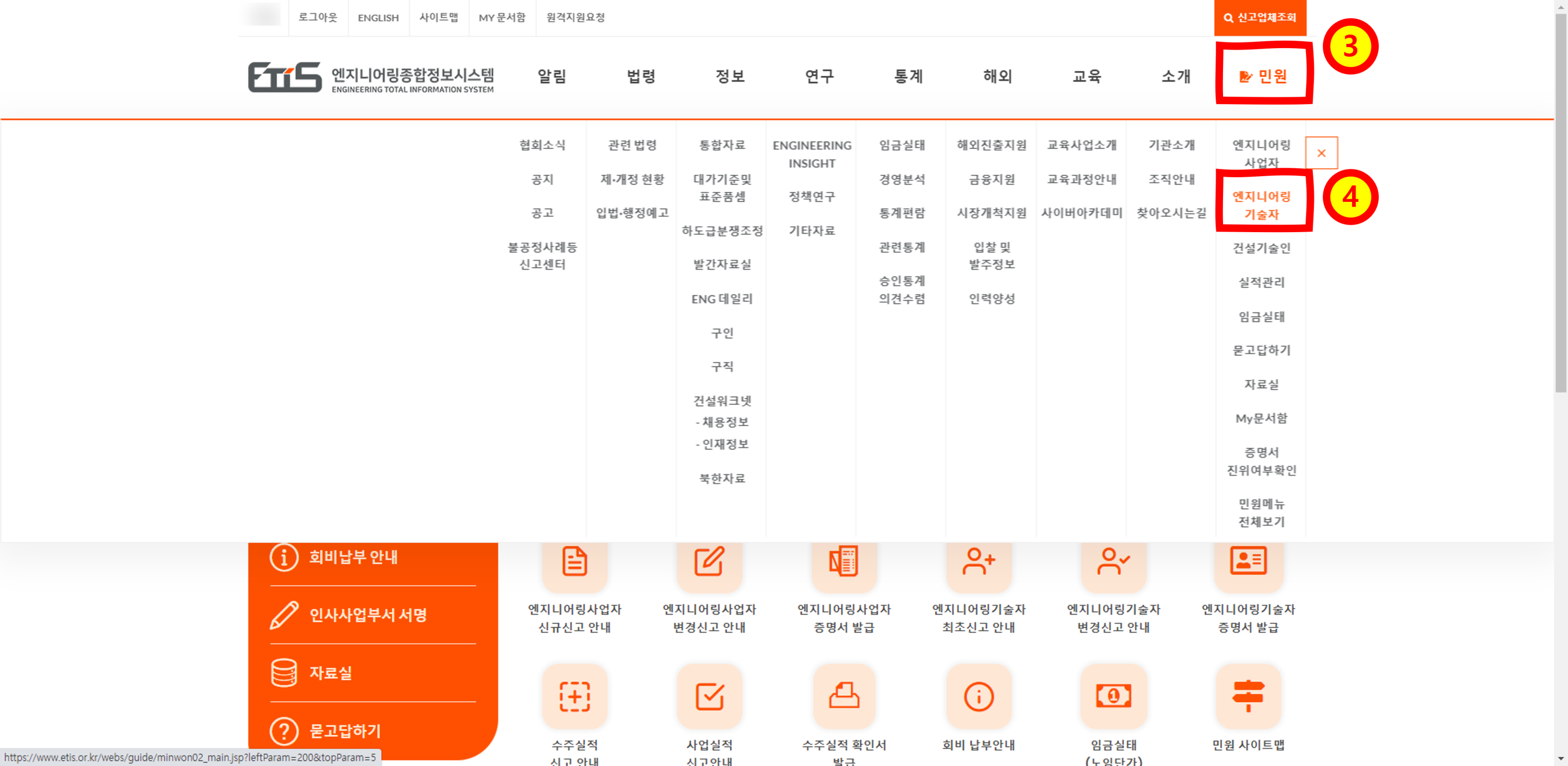
Task: Click 회비 납부안내 info circle icon
Action: [978, 695]
